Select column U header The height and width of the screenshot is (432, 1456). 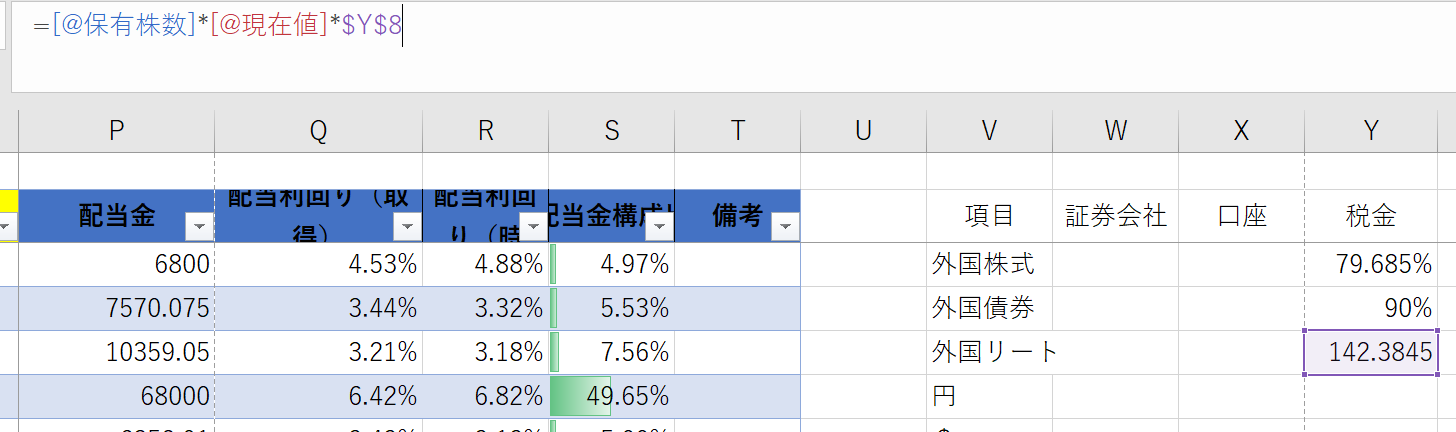(863, 131)
